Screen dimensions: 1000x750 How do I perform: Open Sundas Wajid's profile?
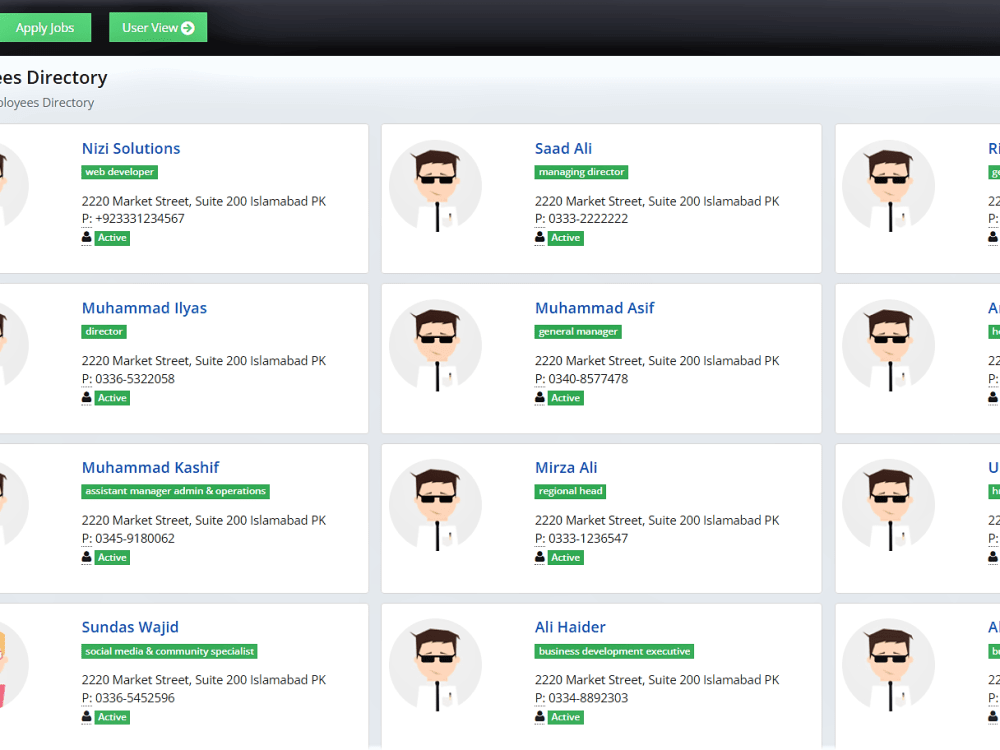(130, 627)
